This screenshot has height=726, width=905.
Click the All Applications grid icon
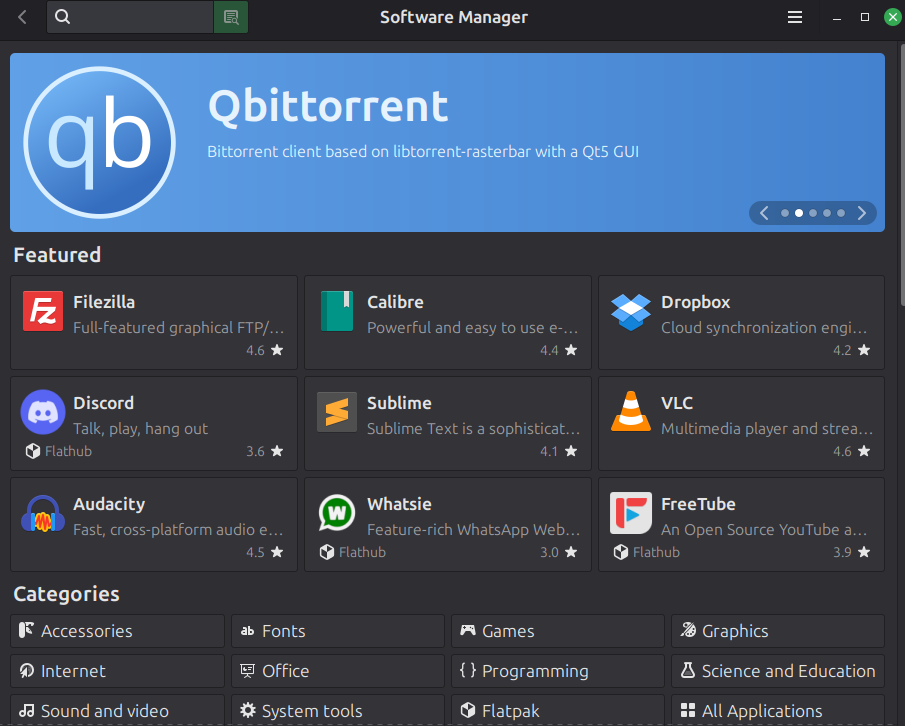click(687, 710)
